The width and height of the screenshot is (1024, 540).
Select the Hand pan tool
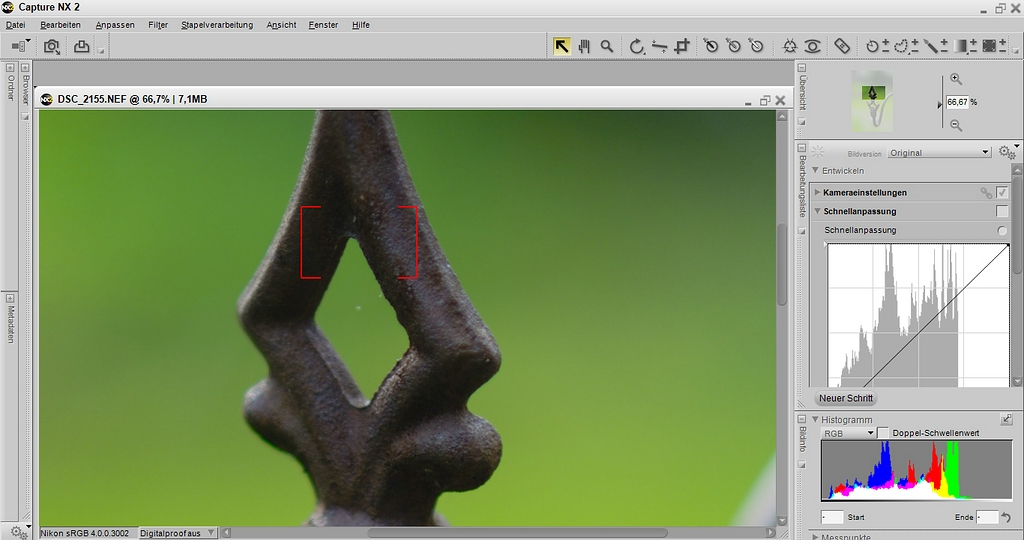584,46
